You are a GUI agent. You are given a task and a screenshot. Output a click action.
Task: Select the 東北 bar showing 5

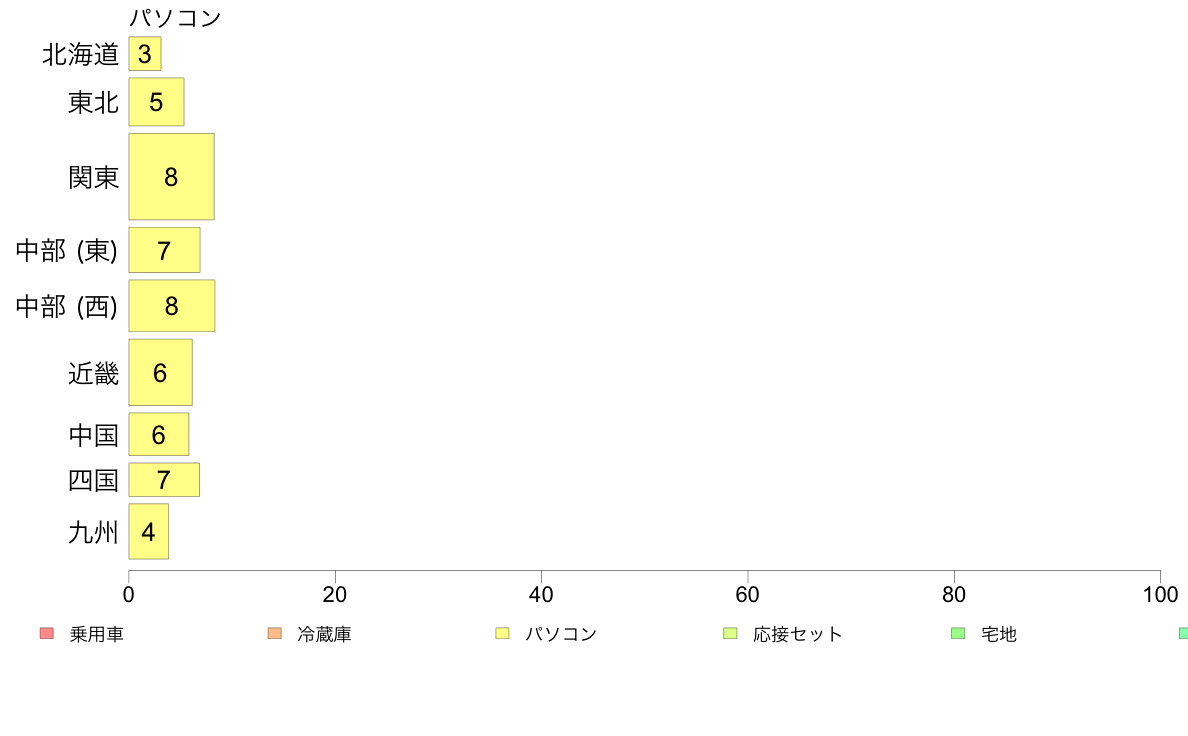tap(156, 102)
